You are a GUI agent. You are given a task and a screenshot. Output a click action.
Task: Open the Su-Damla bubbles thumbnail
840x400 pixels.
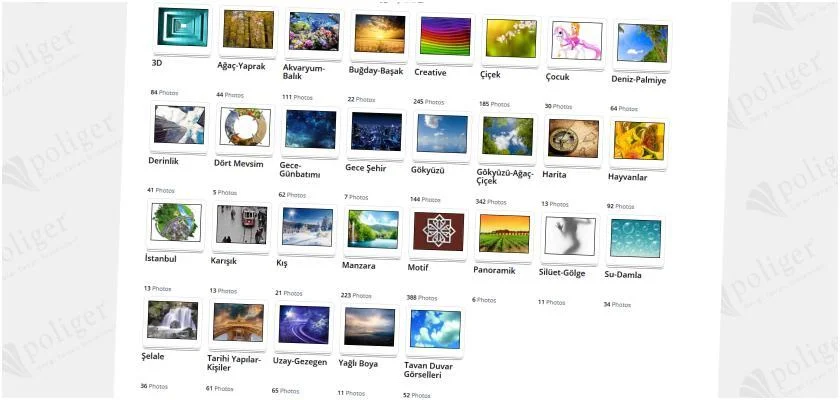(x=636, y=239)
